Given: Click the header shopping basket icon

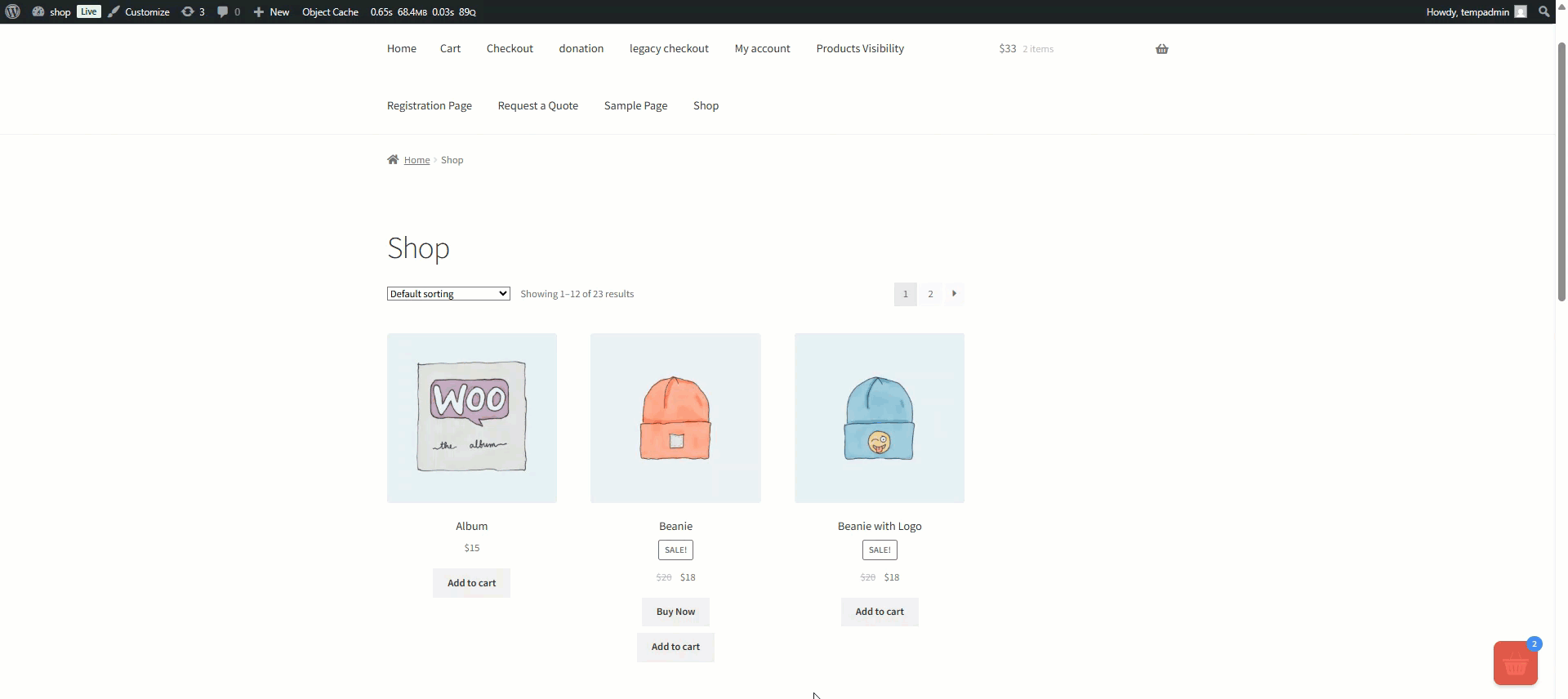Looking at the screenshot, I should coord(1161,49).
